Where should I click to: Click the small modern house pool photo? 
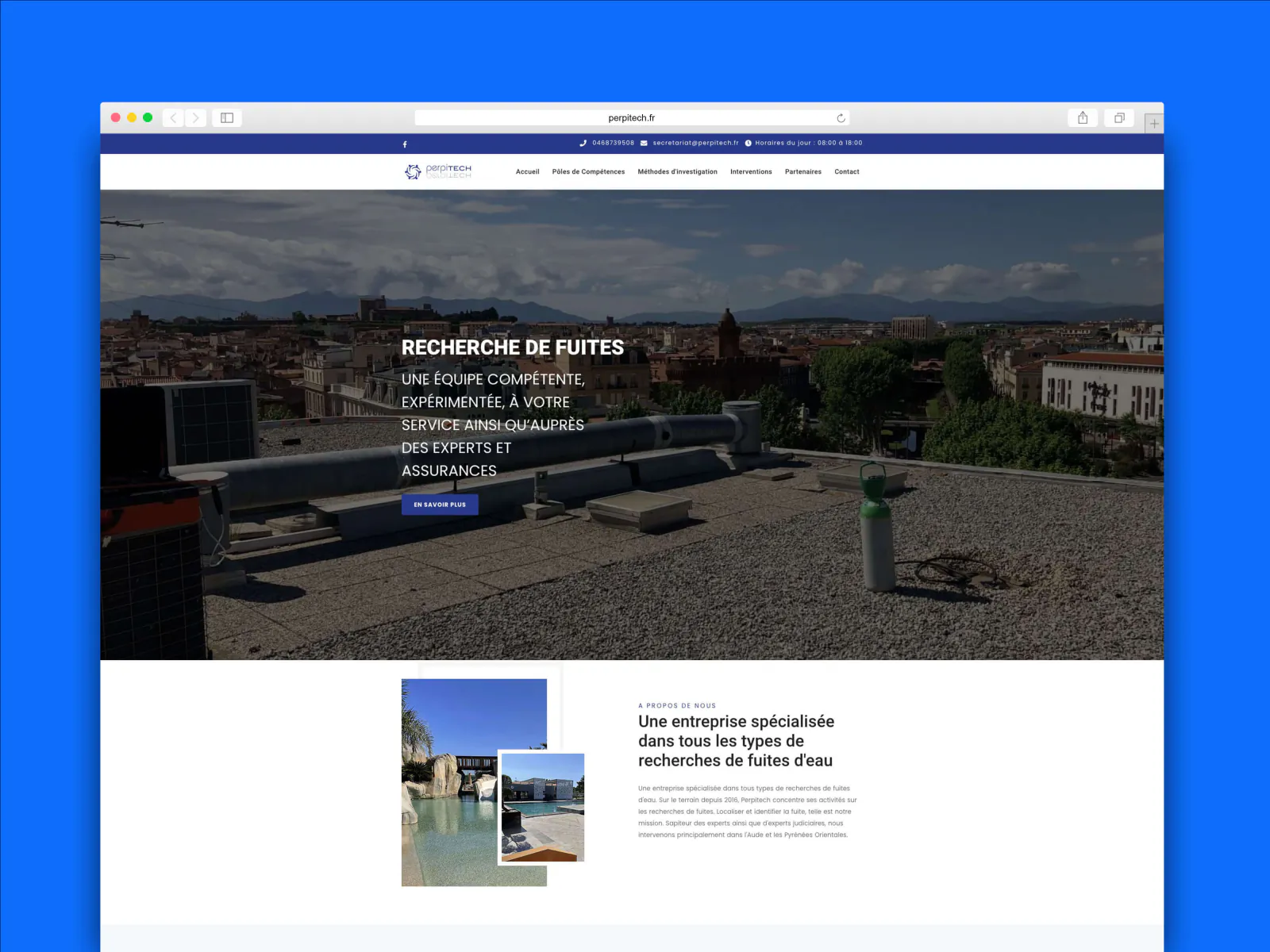543,808
